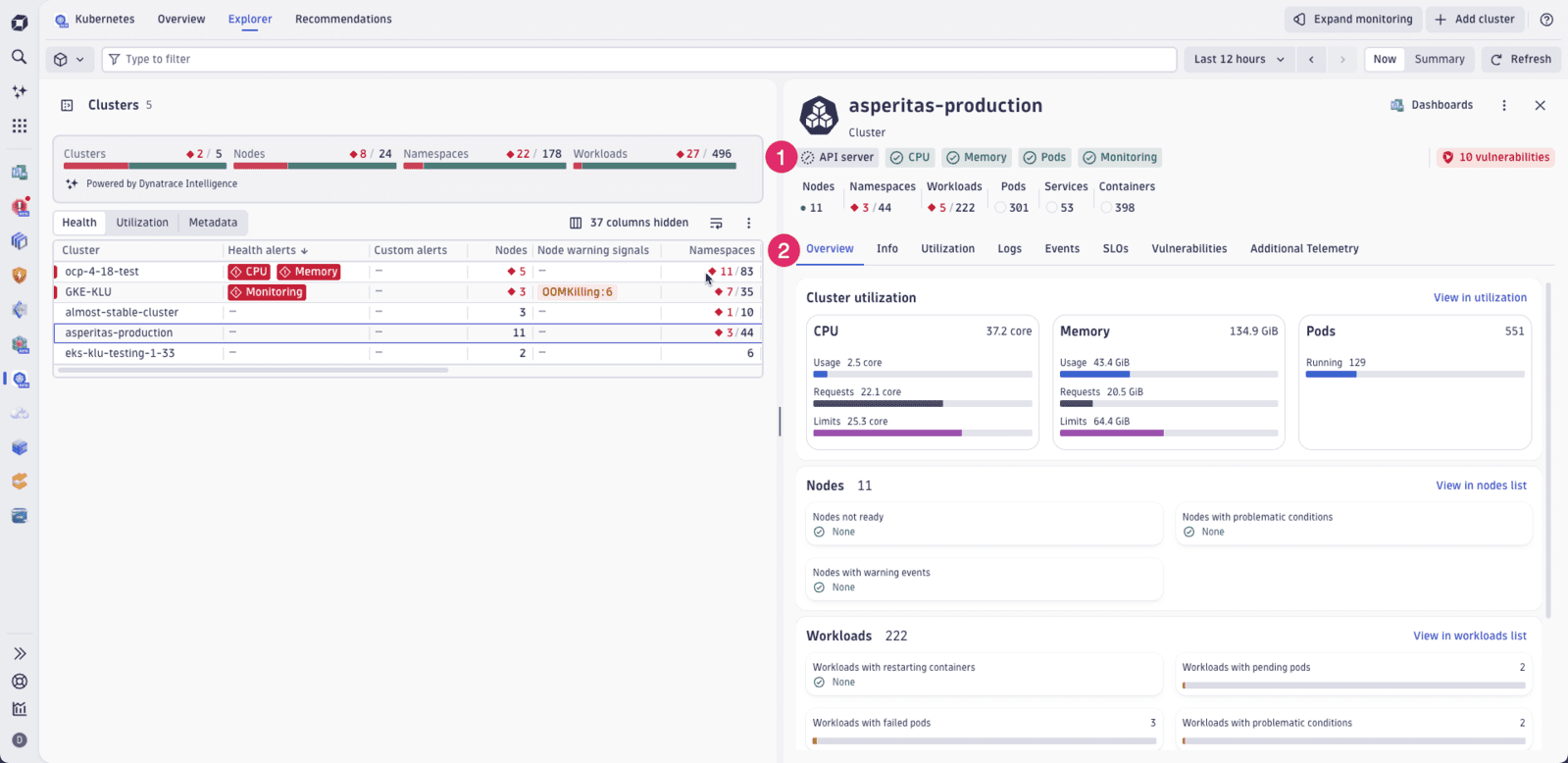Open the help question mark icon
This screenshot has height=763, width=1568.
pos(1546,20)
